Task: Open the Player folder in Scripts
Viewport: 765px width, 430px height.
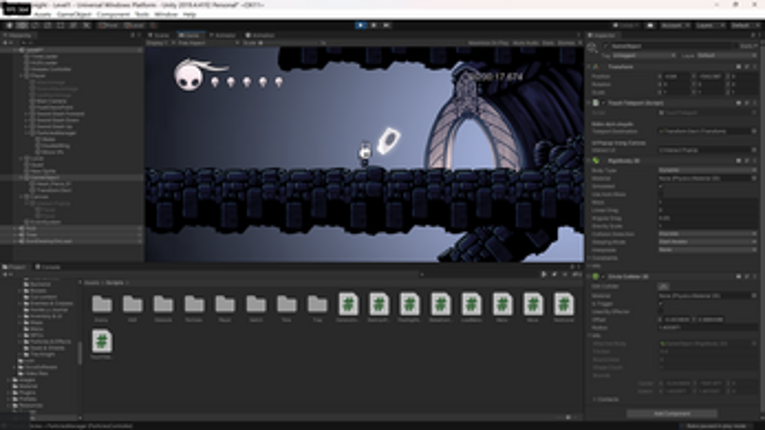Action: (x=225, y=308)
